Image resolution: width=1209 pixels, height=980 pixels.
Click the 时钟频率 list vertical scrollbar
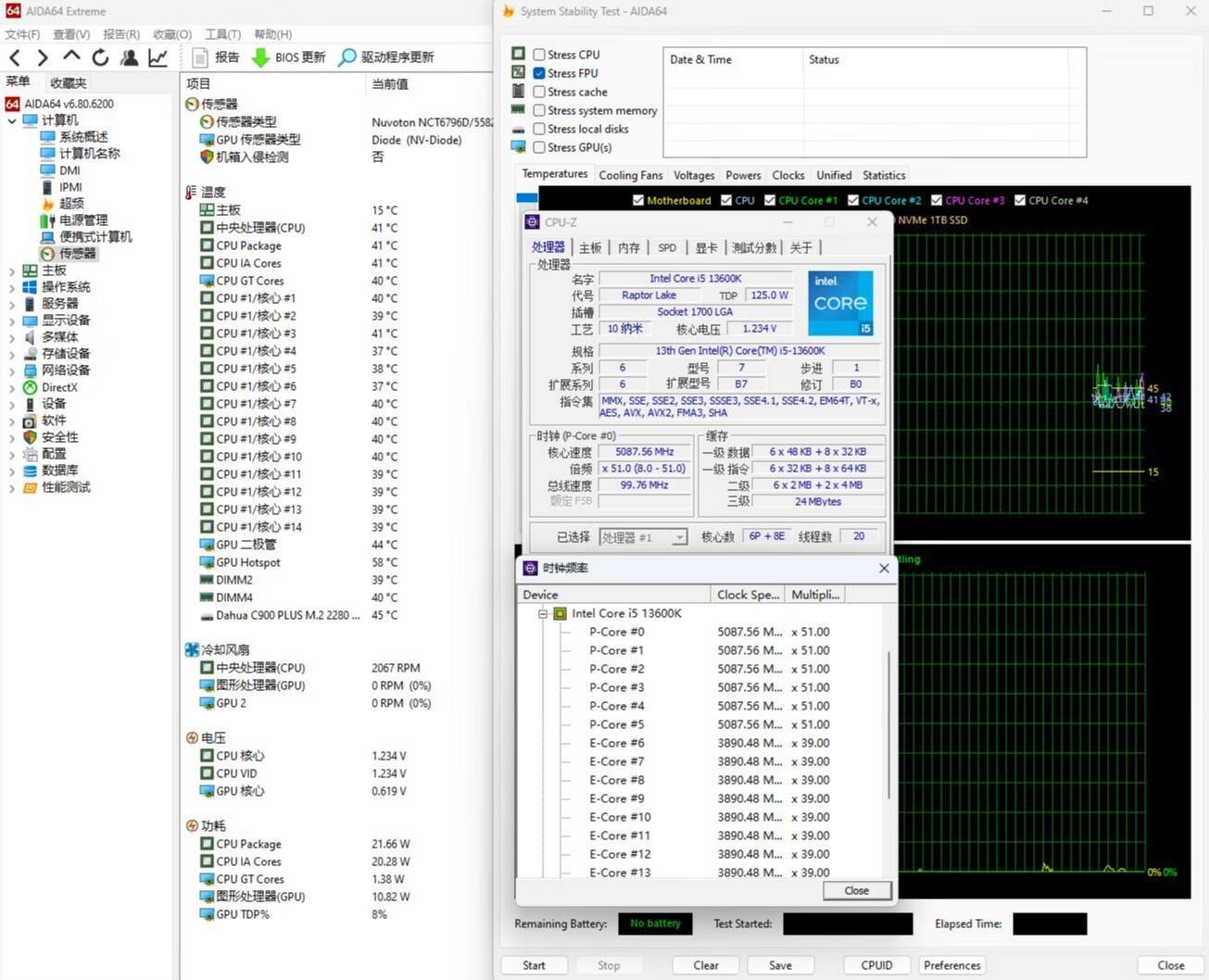point(889,724)
